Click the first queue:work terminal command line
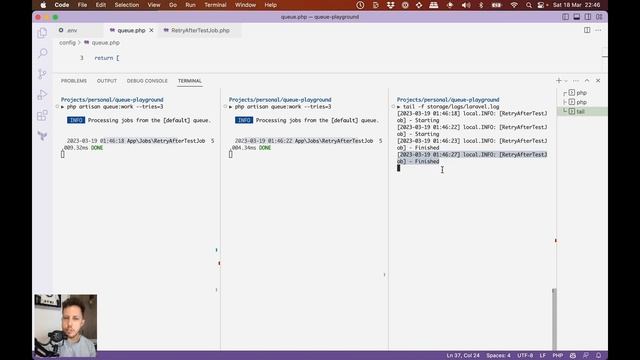The height and width of the screenshot is (360, 640). pos(115,107)
